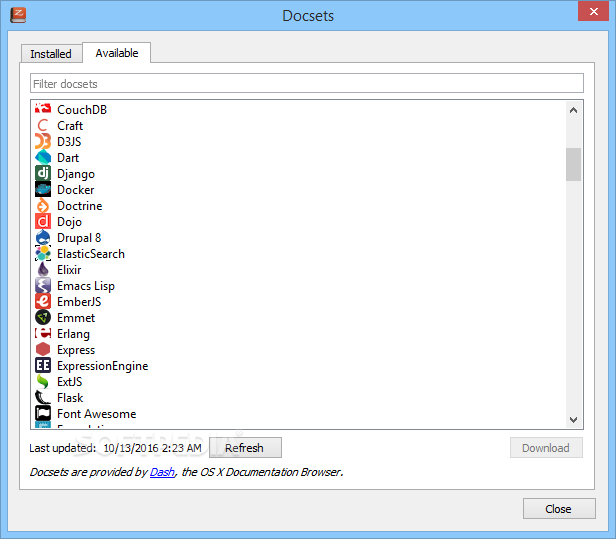Screen dimensions: 616x539
Task: Select the EmberJS logo icon
Action: click(x=43, y=301)
